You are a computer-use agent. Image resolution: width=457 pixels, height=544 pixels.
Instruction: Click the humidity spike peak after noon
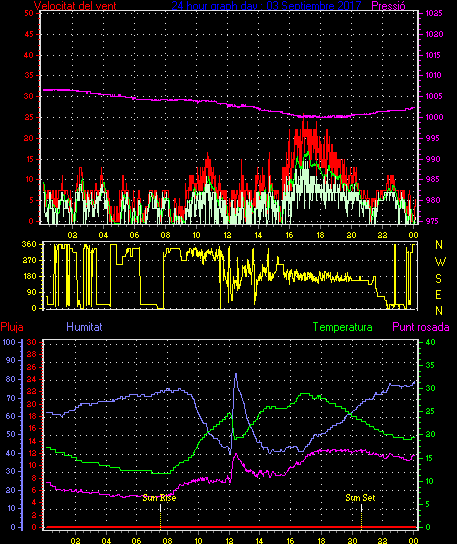(x=236, y=374)
